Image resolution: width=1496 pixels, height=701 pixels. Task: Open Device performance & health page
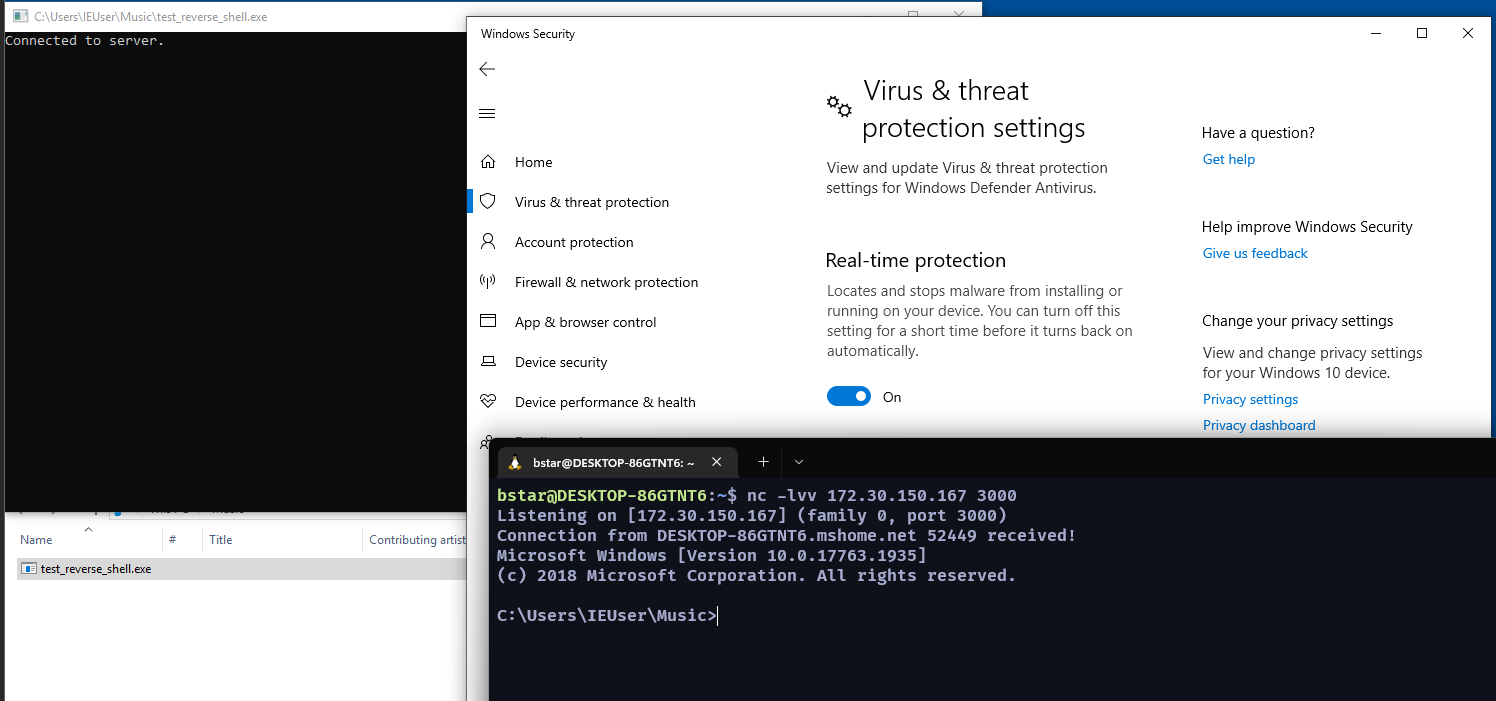(605, 402)
